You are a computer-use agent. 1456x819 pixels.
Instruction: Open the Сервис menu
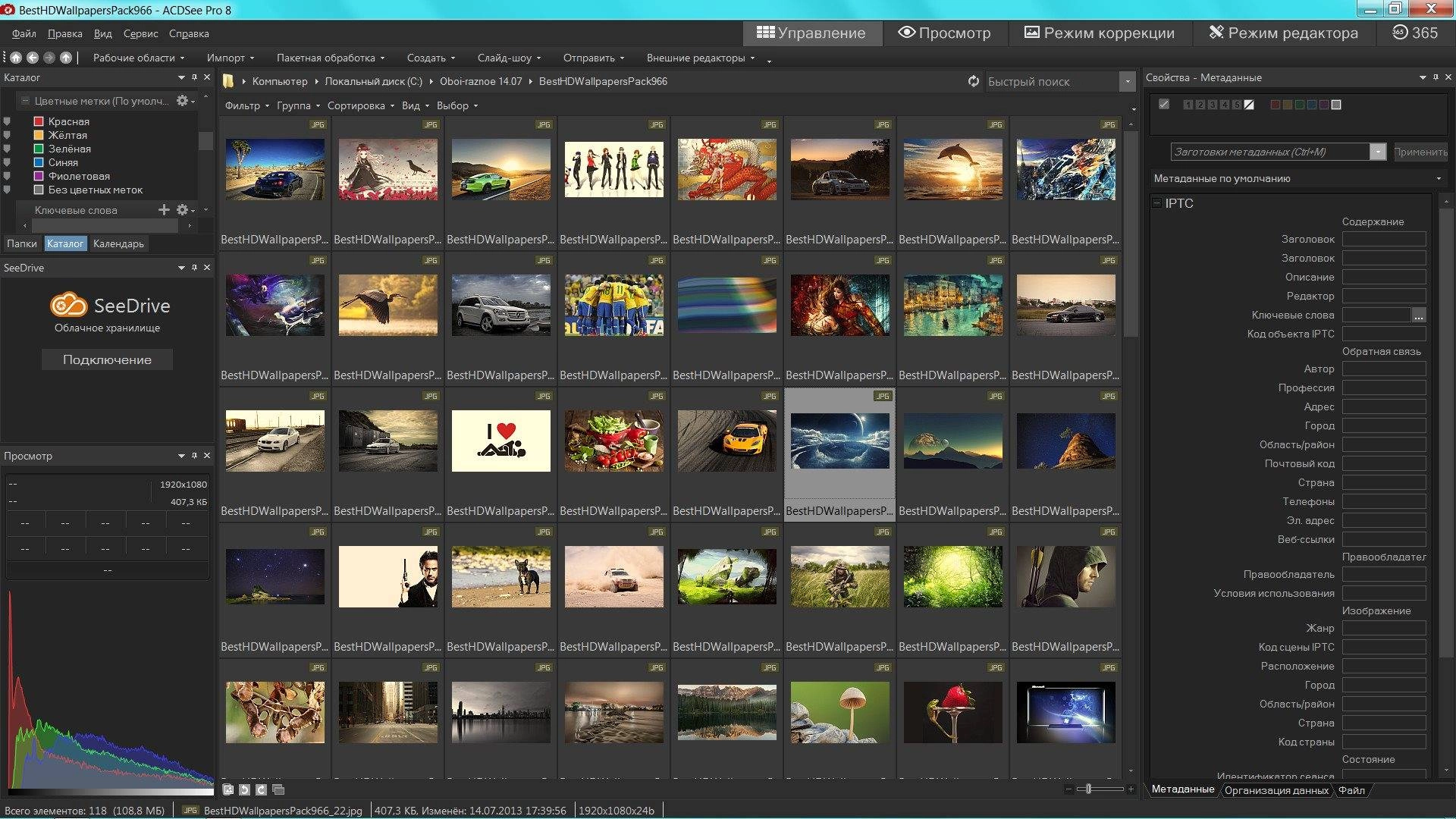[140, 33]
